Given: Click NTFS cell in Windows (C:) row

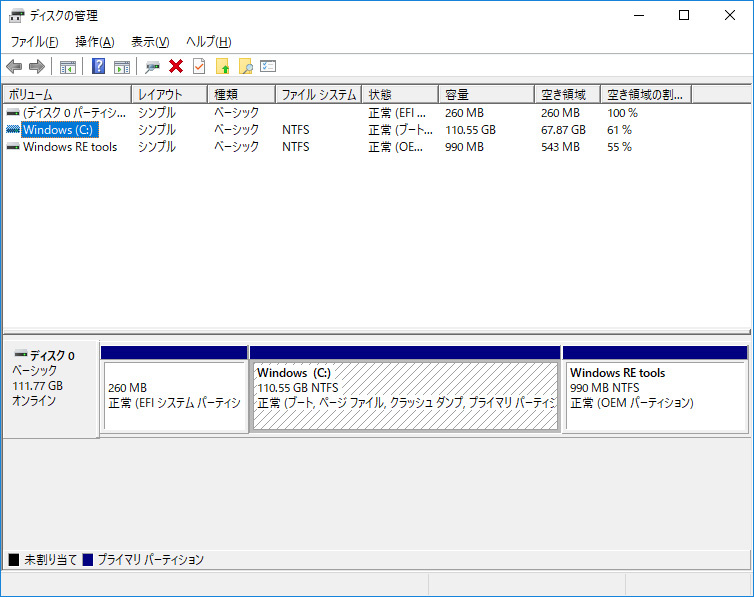Looking at the screenshot, I should click(296, 130).
